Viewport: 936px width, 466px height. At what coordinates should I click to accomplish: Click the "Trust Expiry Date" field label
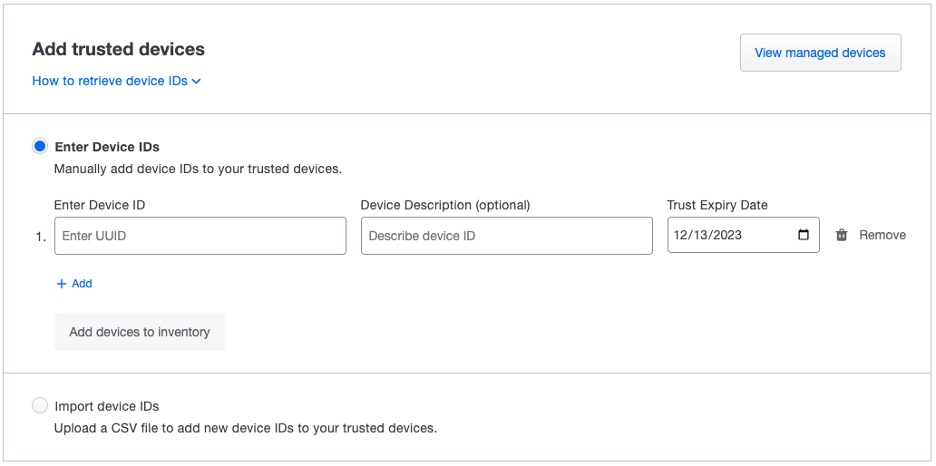pyautogui.click(x=717, y=205)
